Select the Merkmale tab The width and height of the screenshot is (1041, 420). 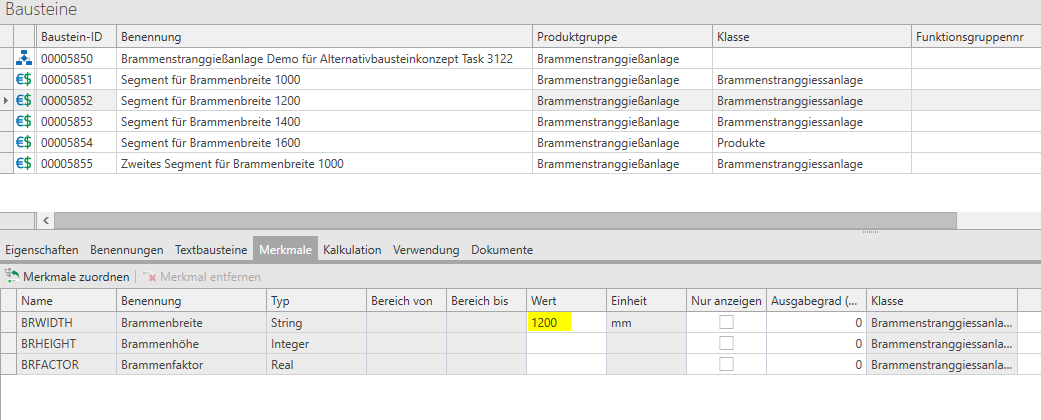[285, 250]
